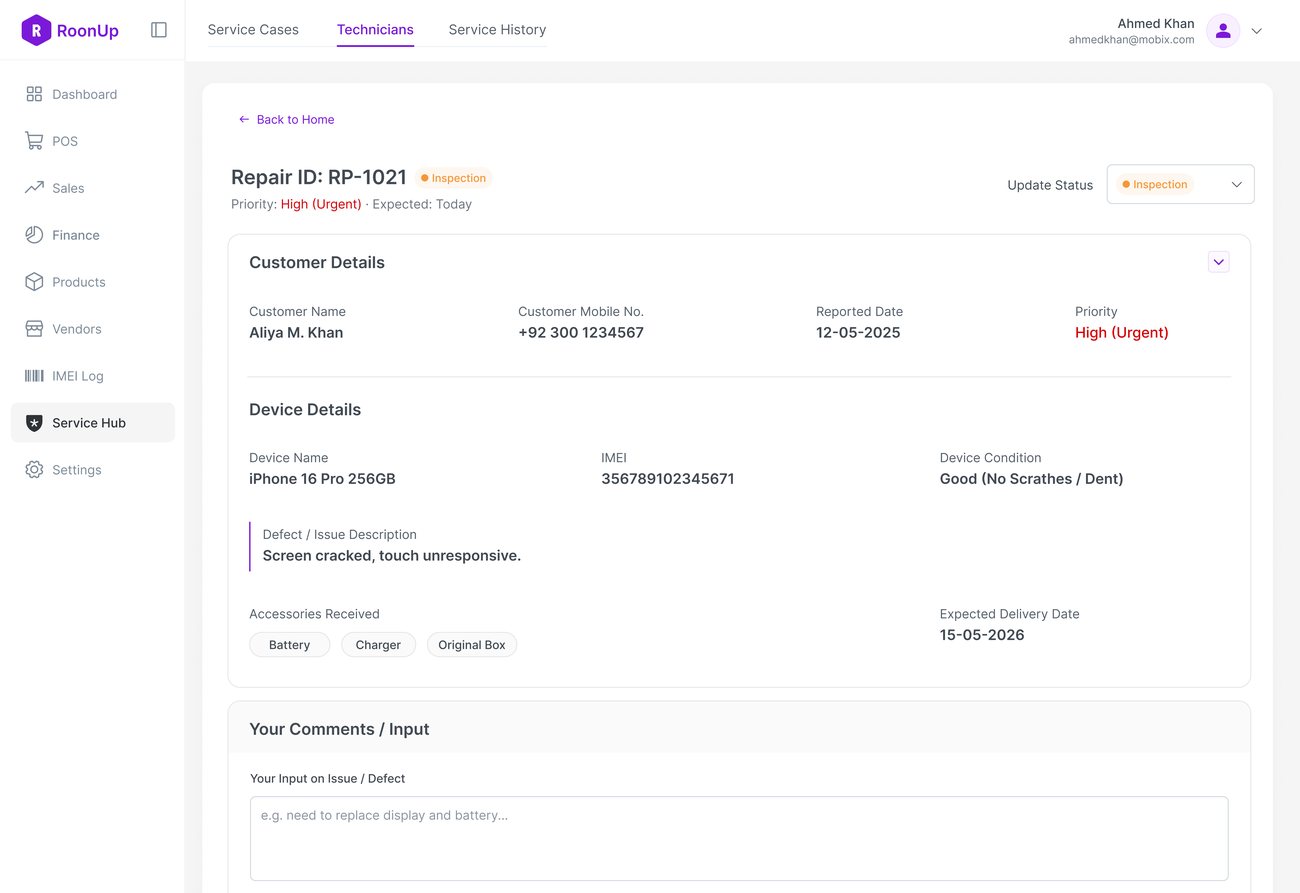Click the Battery accessory chip
Viewport: 1300px width, 893px height.
[289, 645]
